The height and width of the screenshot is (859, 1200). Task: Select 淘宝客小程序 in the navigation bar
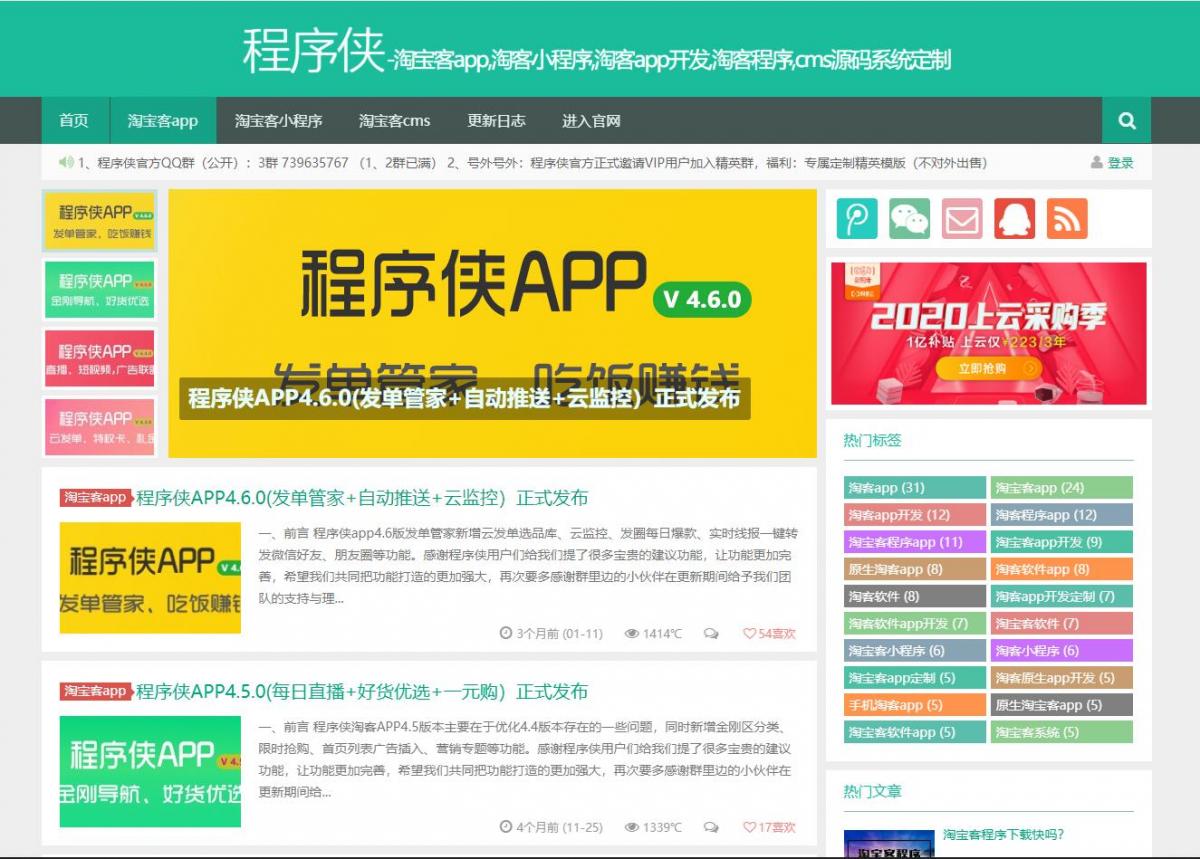(x=278, y=121)
